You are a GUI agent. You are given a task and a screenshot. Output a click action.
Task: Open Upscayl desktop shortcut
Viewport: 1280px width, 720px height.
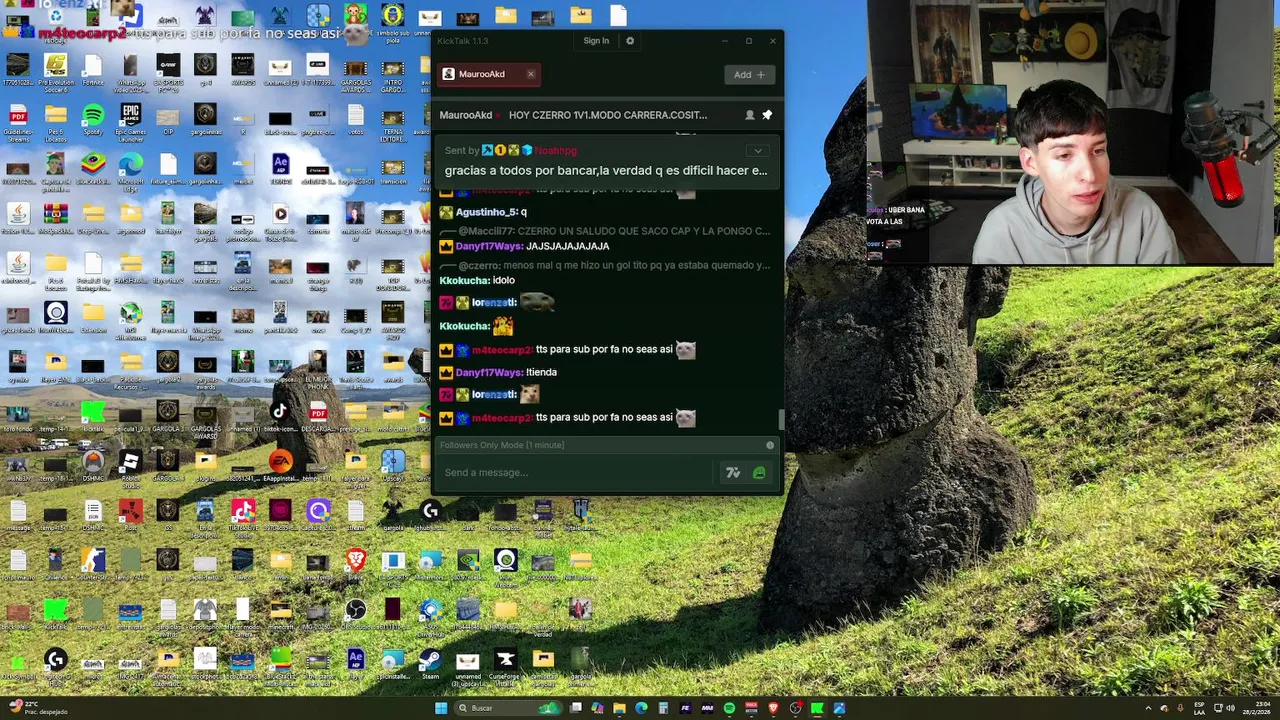click(393, 465)
